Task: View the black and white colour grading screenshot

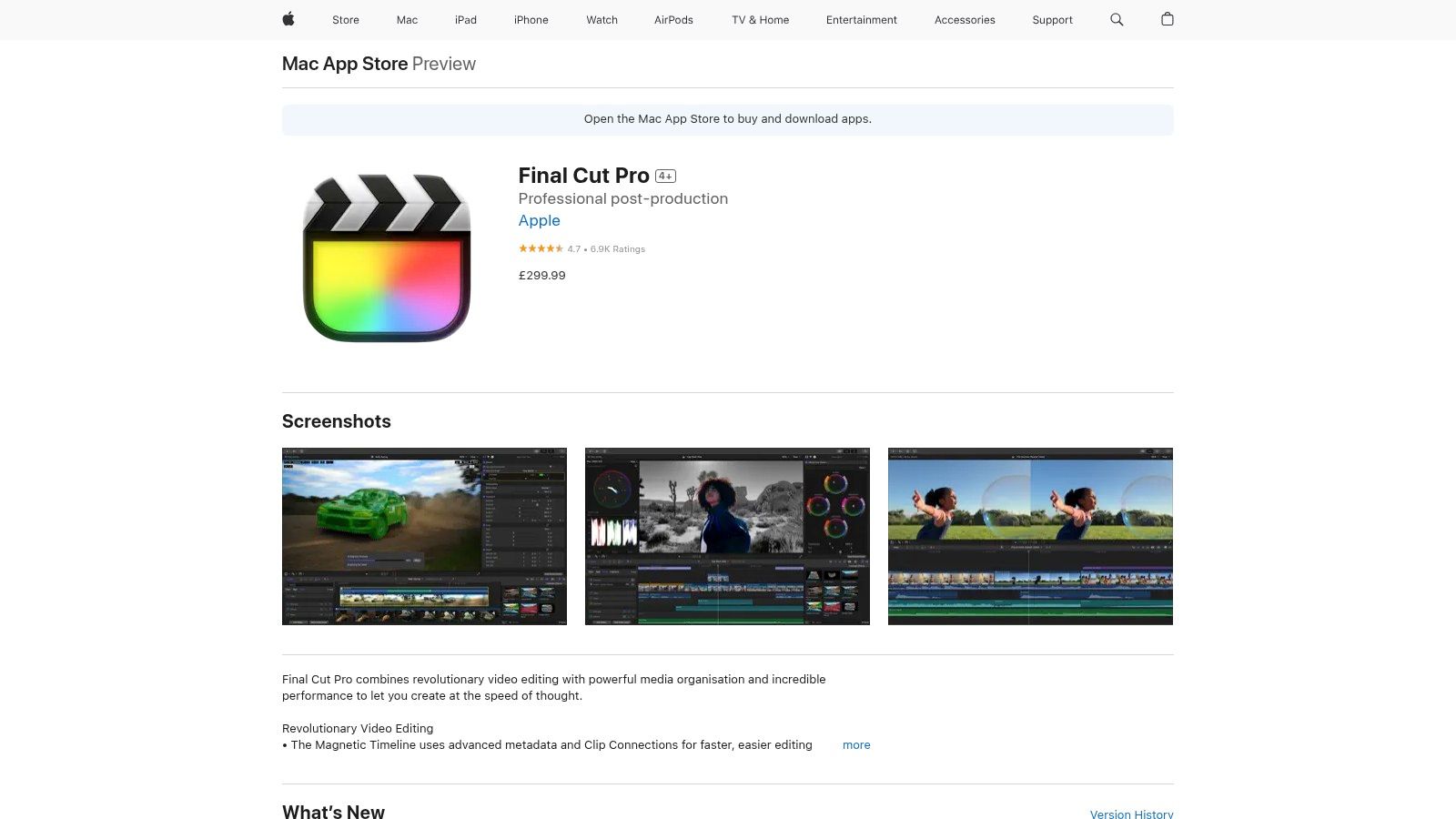Action: point(727,536)
